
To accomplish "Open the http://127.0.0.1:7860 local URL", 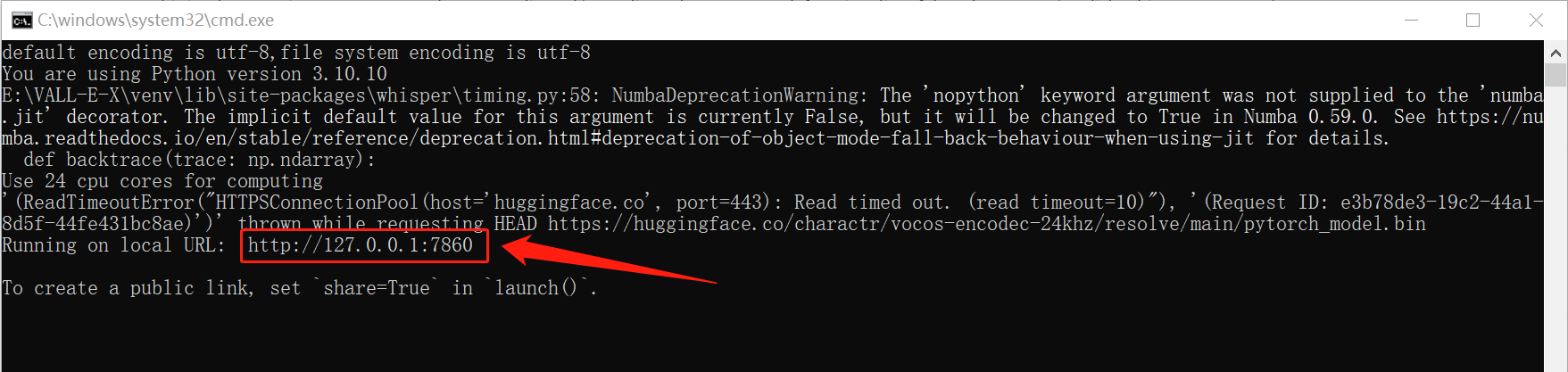I will pyautogui.click(x=361, y=245).
